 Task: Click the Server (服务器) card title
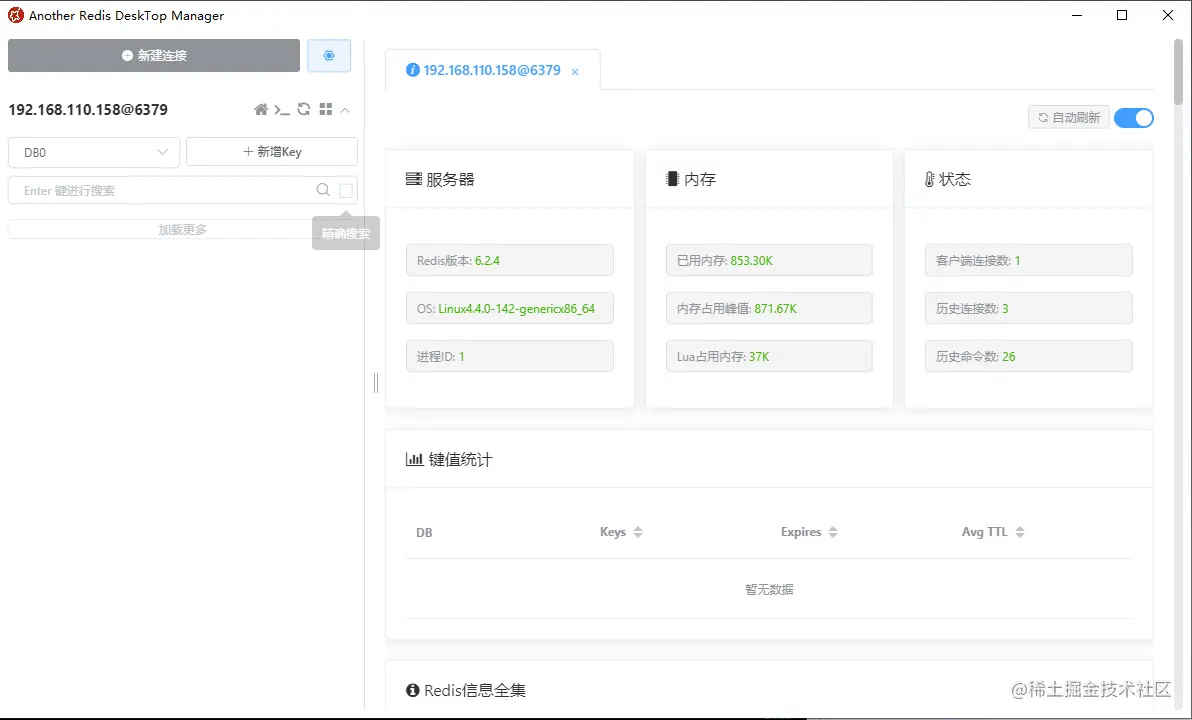coord(440,179)
